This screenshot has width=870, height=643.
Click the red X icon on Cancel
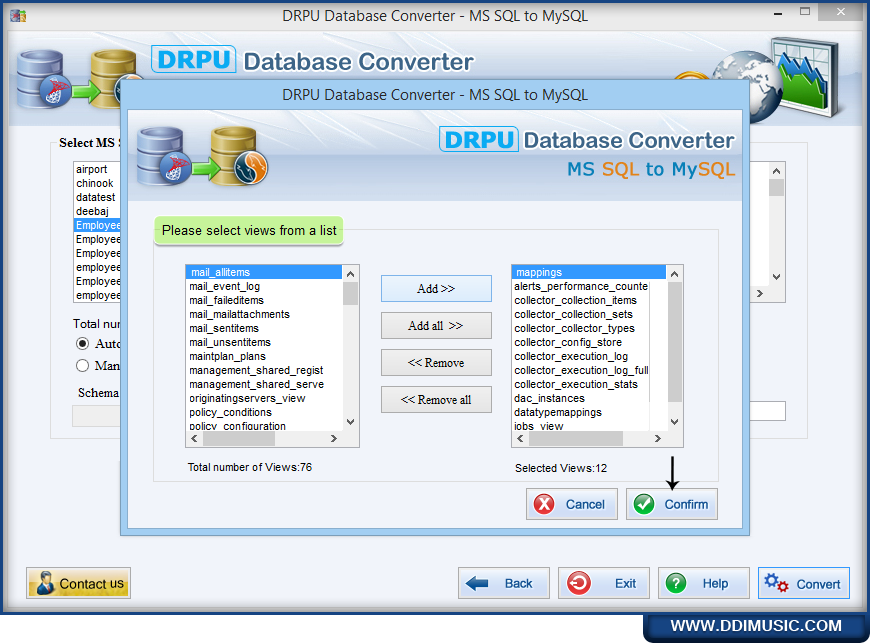(544, 504)
